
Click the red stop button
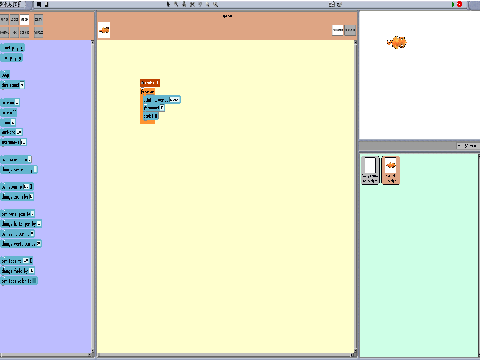460,4
